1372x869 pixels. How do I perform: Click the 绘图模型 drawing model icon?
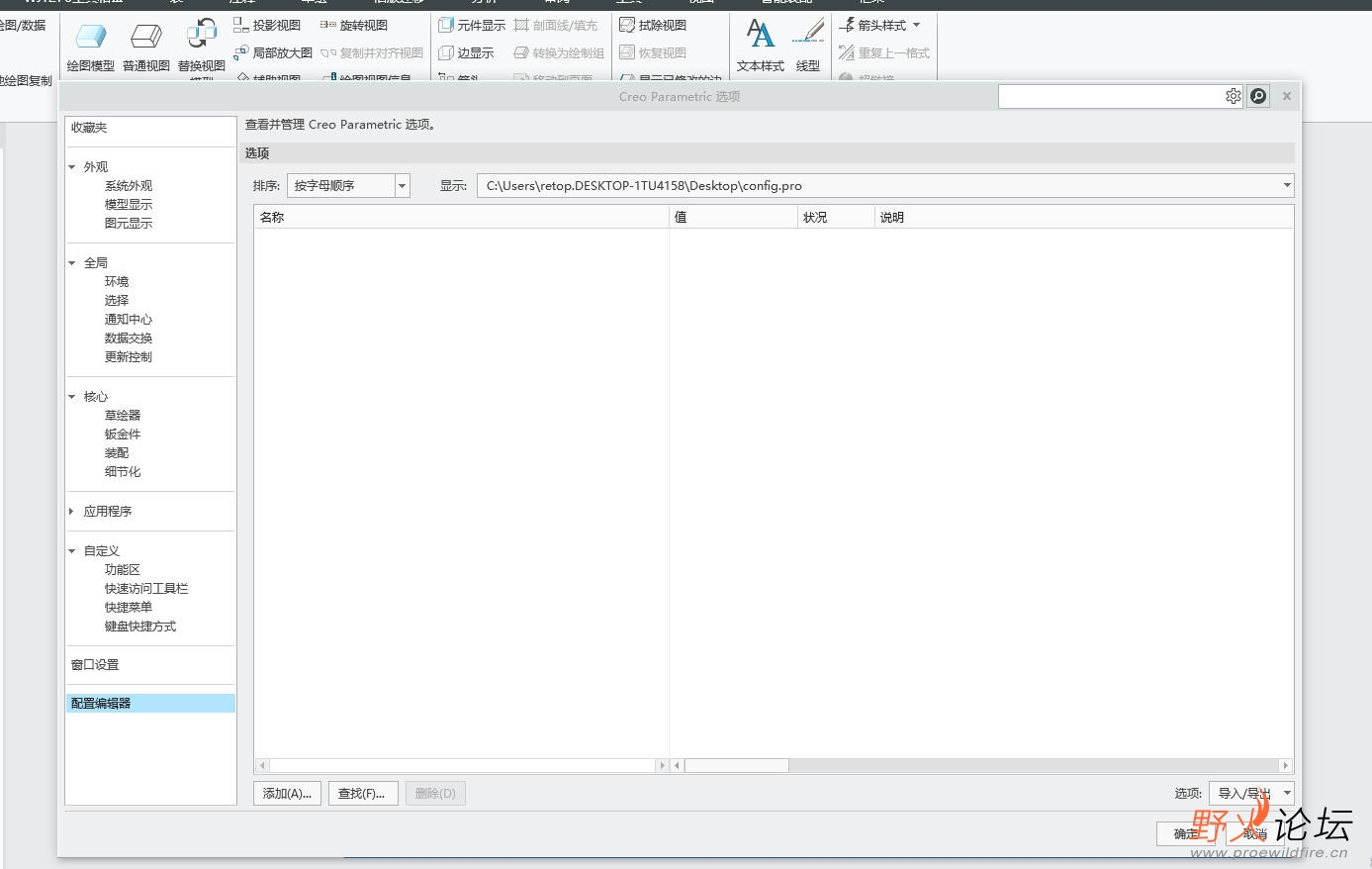tap(90, 45)
